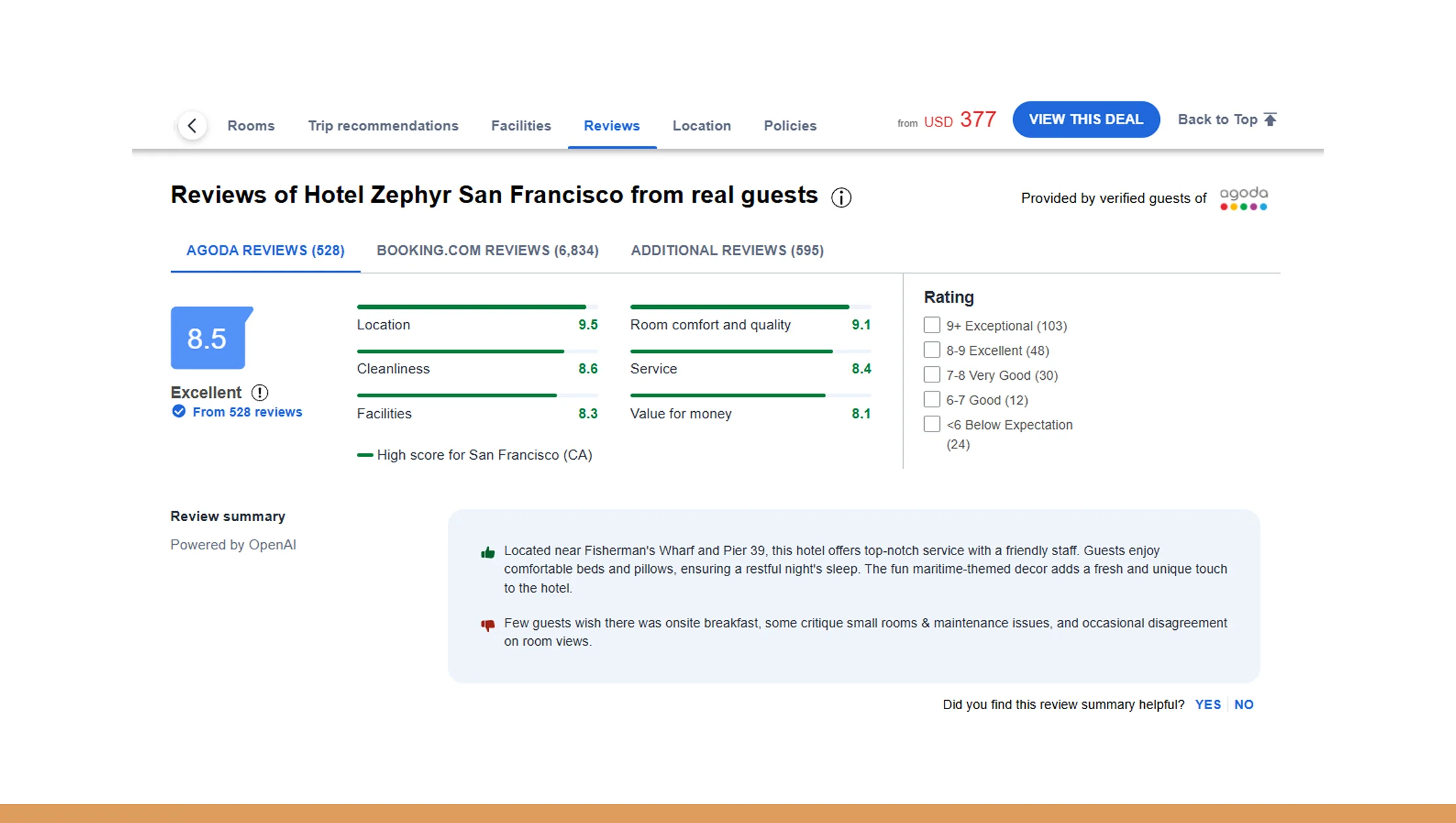Image resolution: width=1456 pixels, height=823 pixels.
Task: Click the Back to Top arrow icon
Action: point(1270,119)
